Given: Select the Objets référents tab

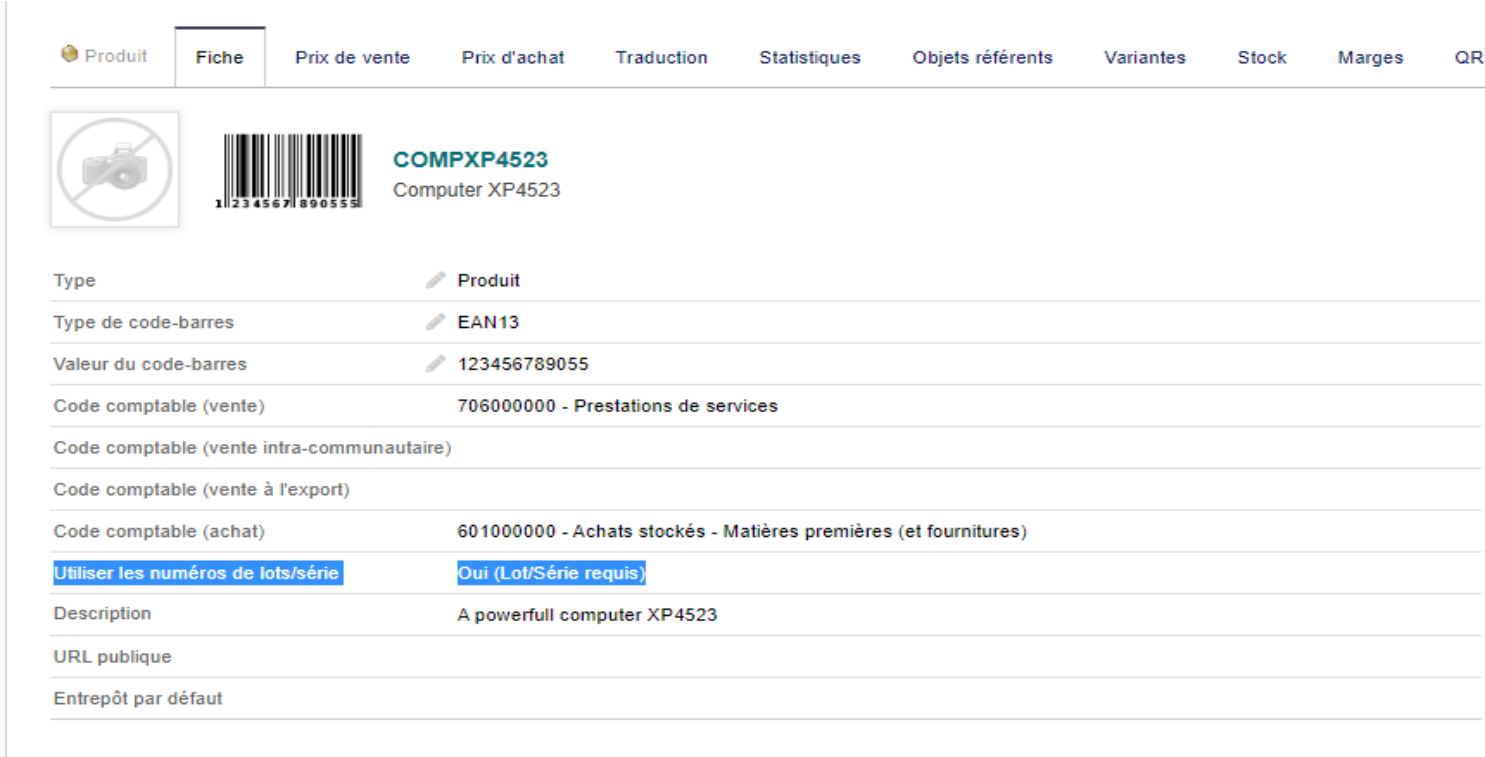Looking at the screenshot, I should point(982,58).
